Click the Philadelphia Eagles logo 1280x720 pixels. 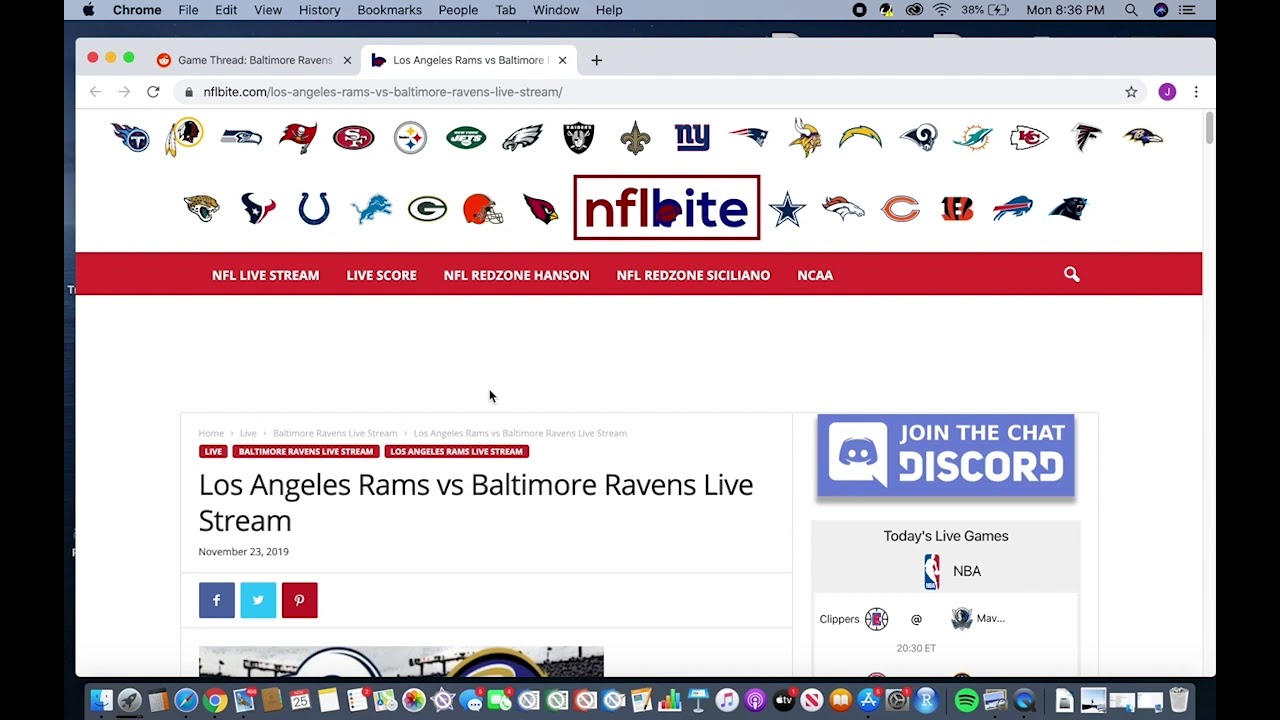pyautogui.click(x=522, y=137)
